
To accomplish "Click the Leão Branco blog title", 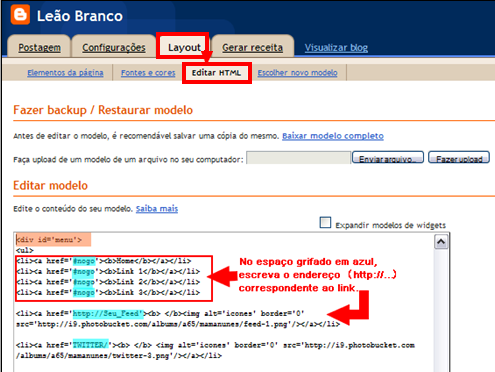I will click(80, 16).
